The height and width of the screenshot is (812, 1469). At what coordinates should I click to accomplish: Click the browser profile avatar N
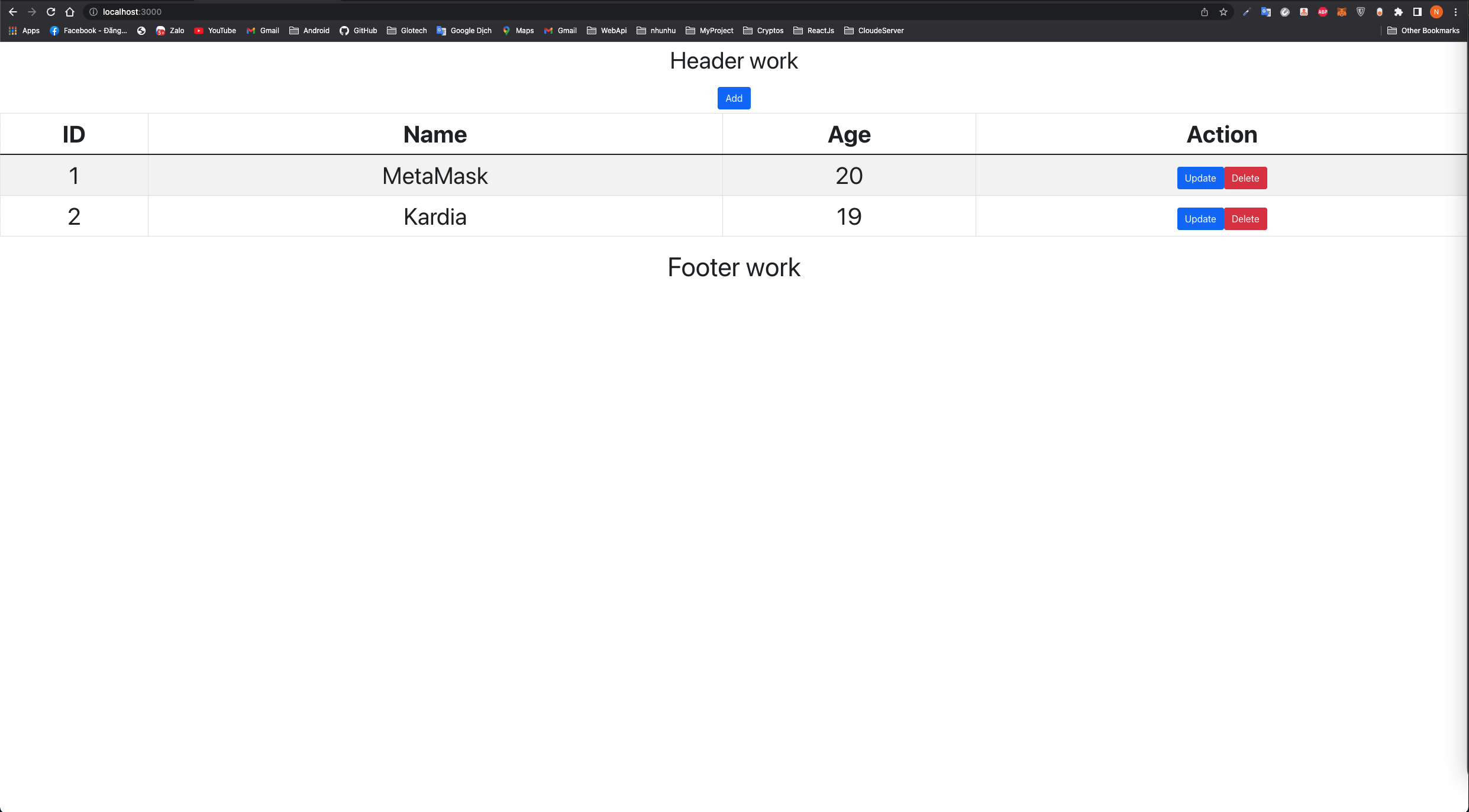point(1436,12)
